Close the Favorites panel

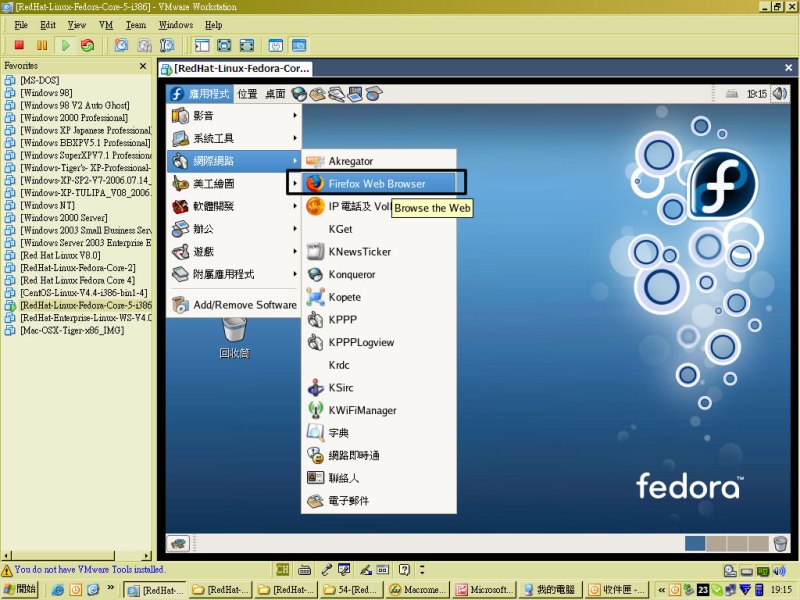pyautogui.click(x=143, y=66)
